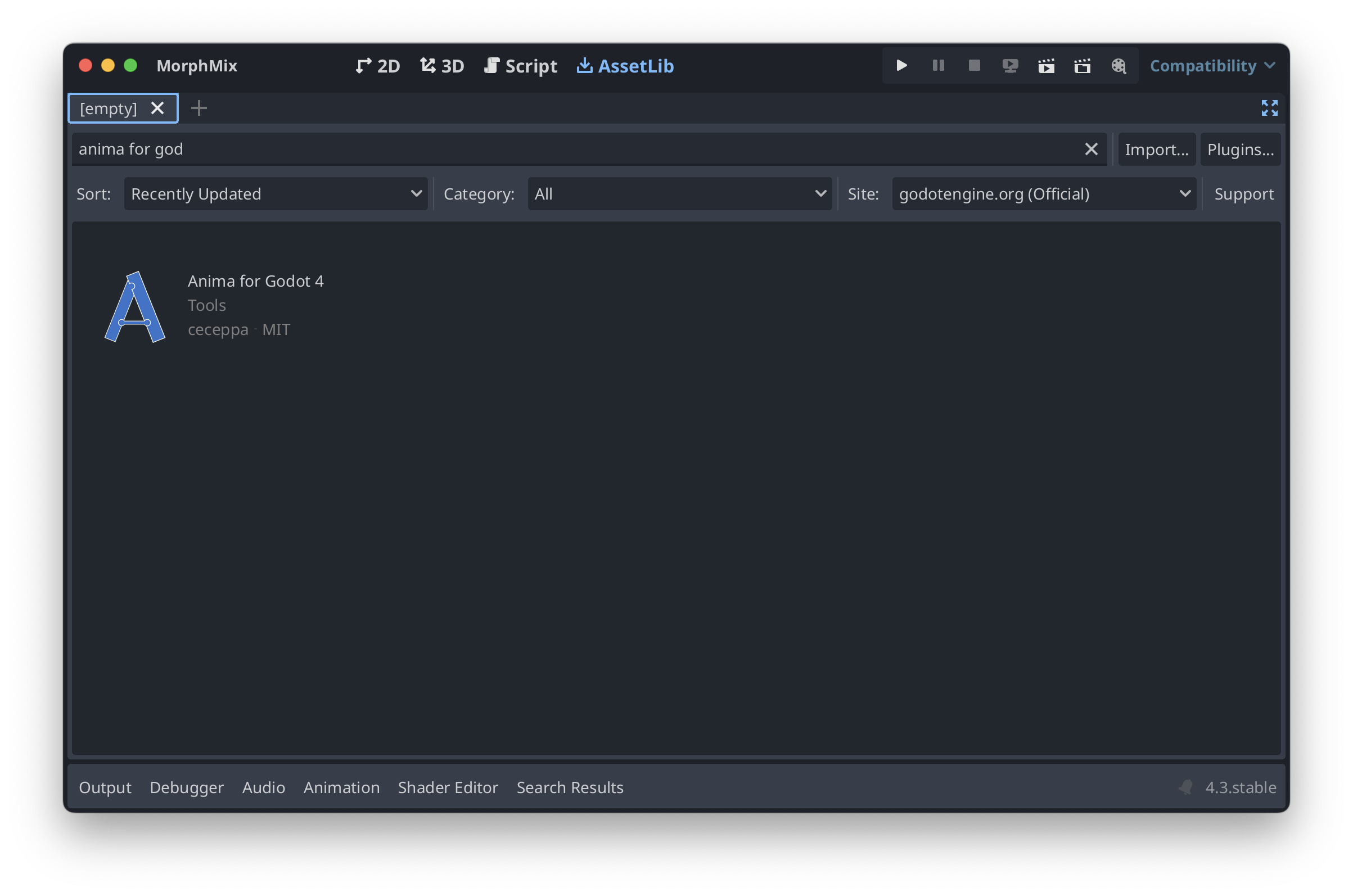Click the Plugins button
Image resolution: width=1353 pixels, height=896 pixels.
[1240, 149]
